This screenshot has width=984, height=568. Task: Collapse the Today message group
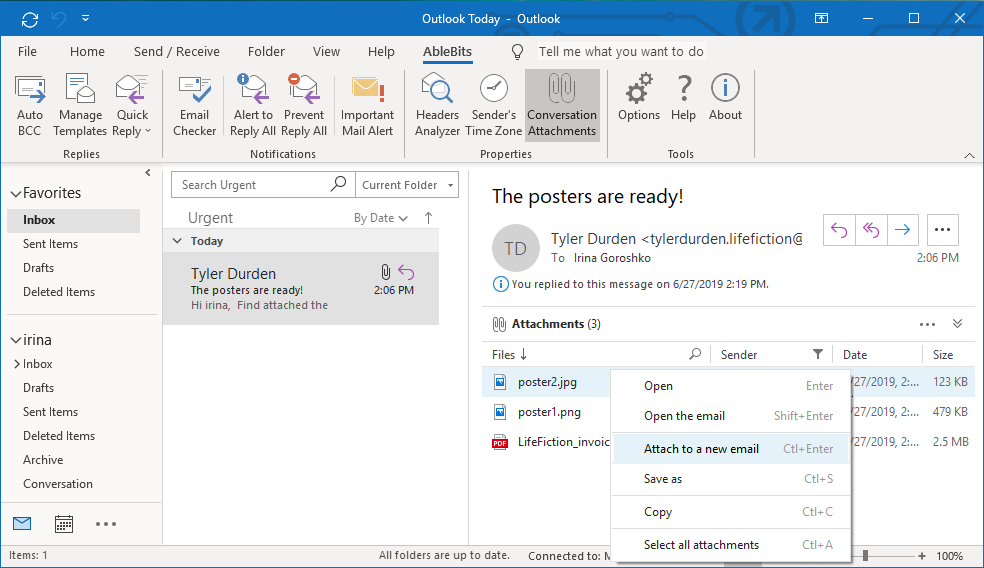[x=177, y=240]
